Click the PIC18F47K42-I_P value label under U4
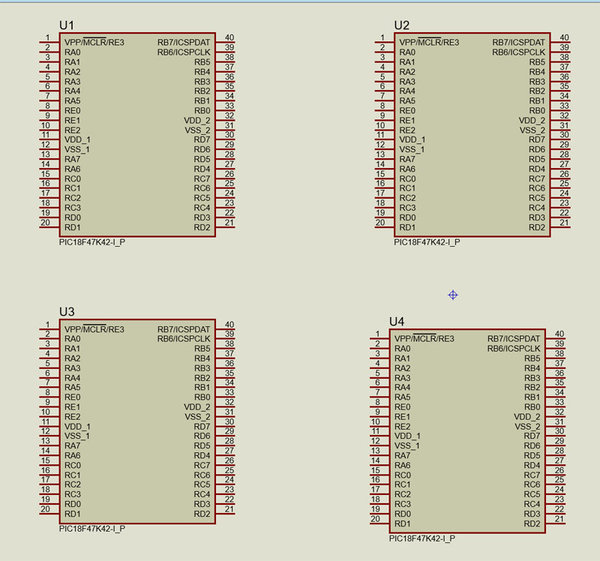600x561 pixels. tap(422, 538)
